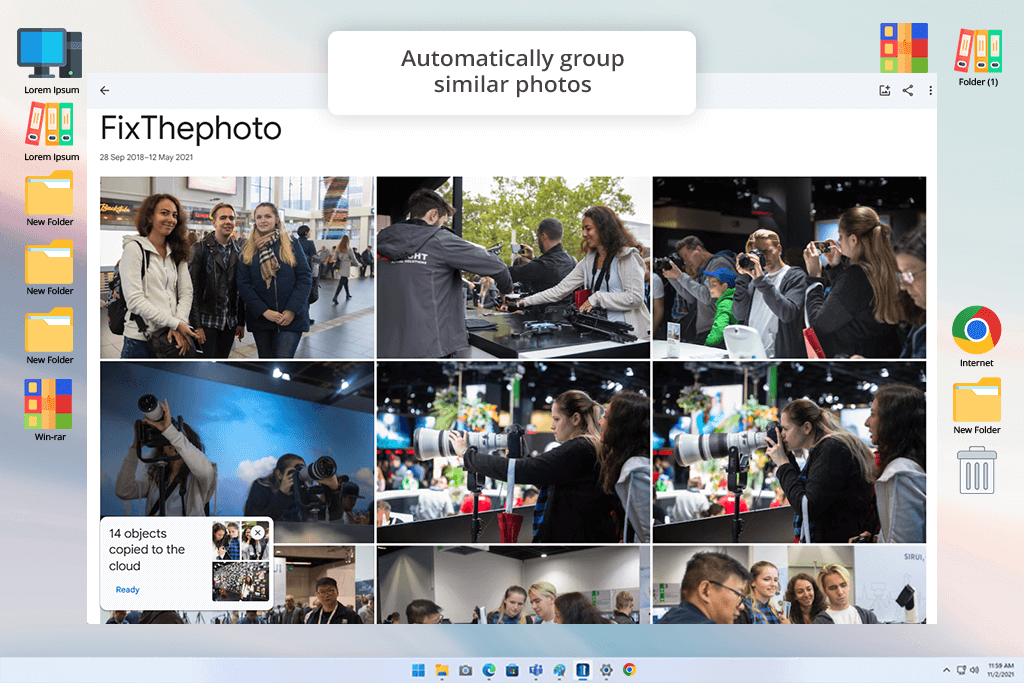Select the binders 'Lorem Ipsum' desktop icon
This screenshot has height=683, width=1024.
pos(50,133)
